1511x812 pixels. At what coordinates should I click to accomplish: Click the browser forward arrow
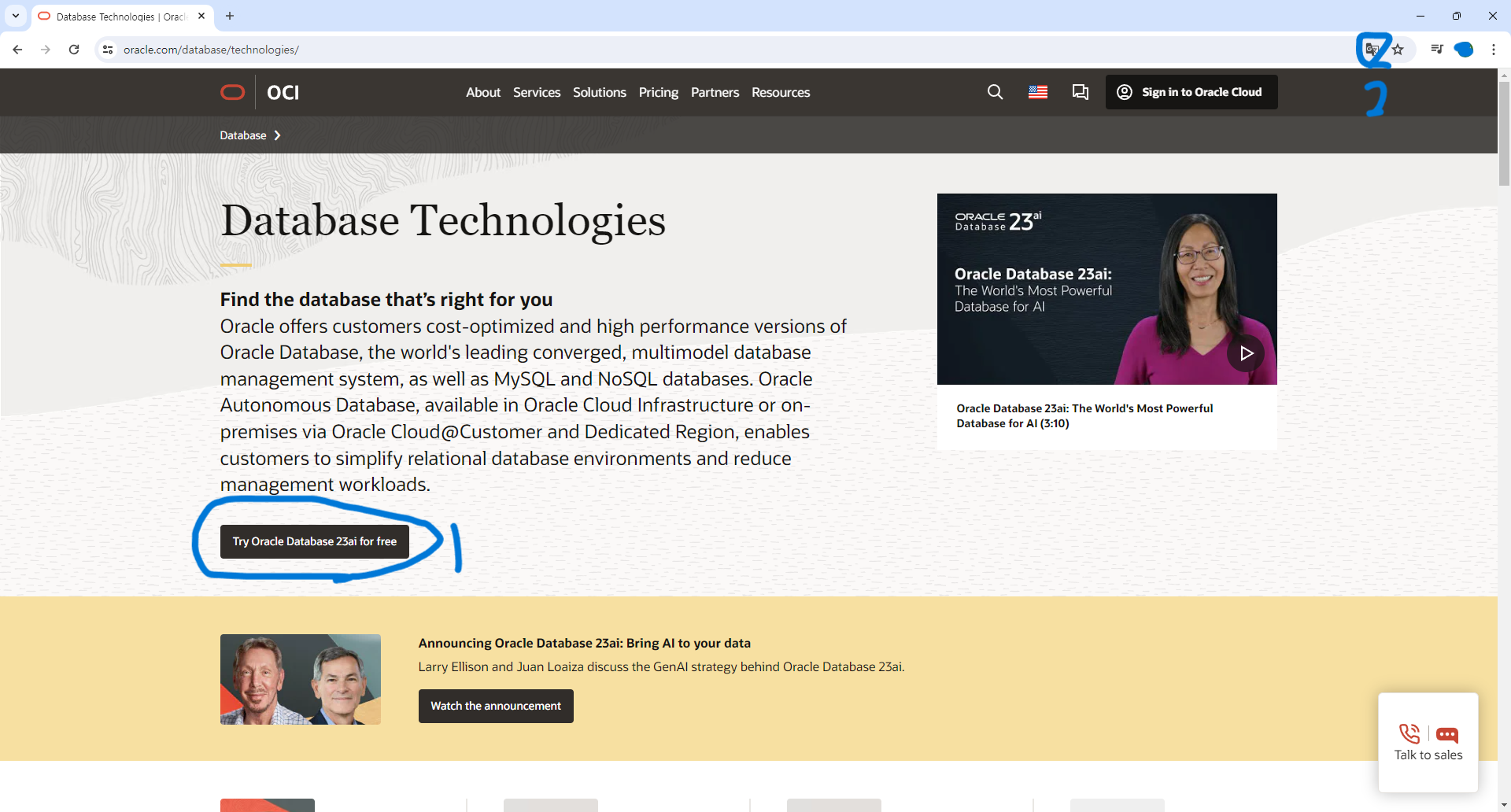click(46, 50)
